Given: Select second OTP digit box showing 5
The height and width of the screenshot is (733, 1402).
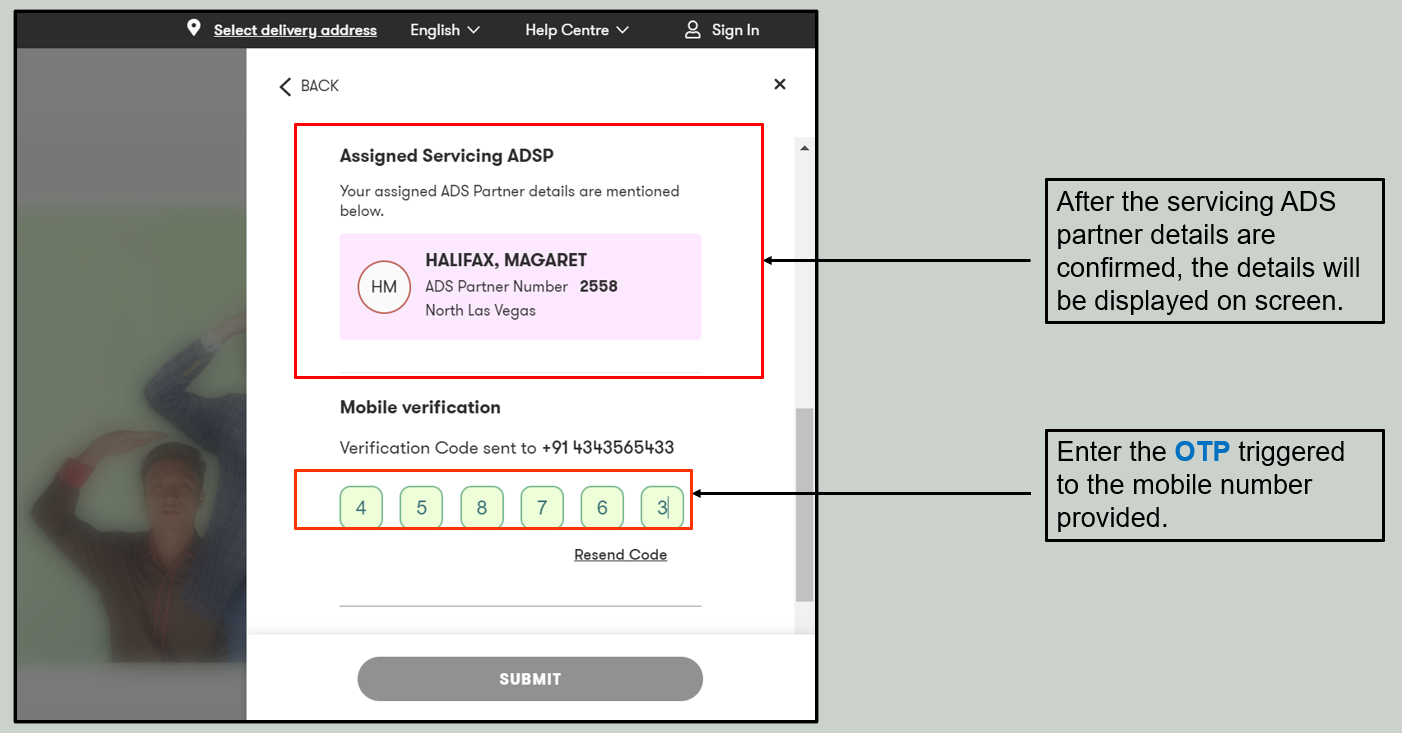Looking at the screenshot, I should [421, 508].
